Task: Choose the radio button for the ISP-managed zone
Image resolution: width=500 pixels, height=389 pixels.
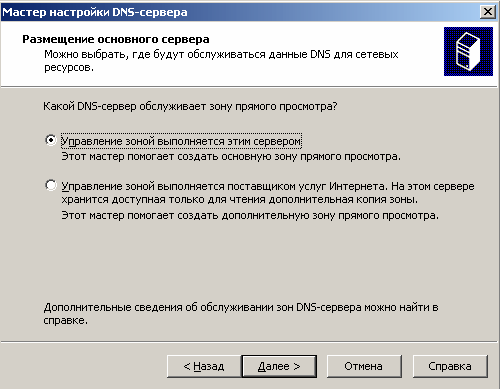Action: tap(51, 185)
